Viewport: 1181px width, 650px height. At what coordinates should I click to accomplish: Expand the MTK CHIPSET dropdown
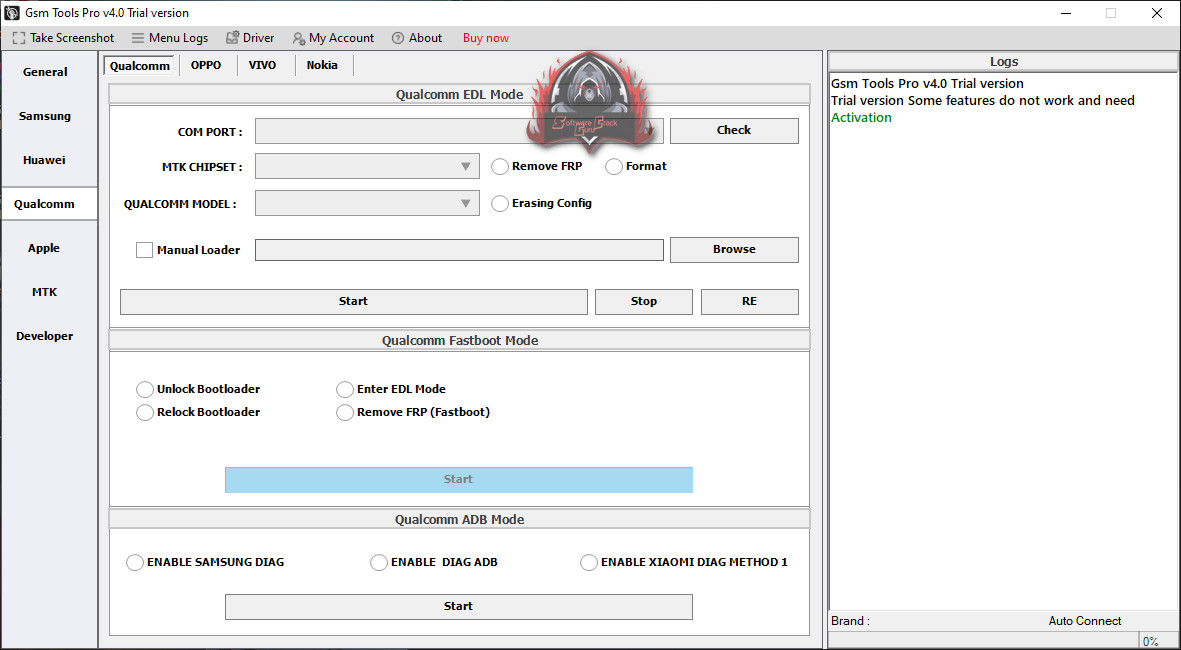tap(367, 166)
